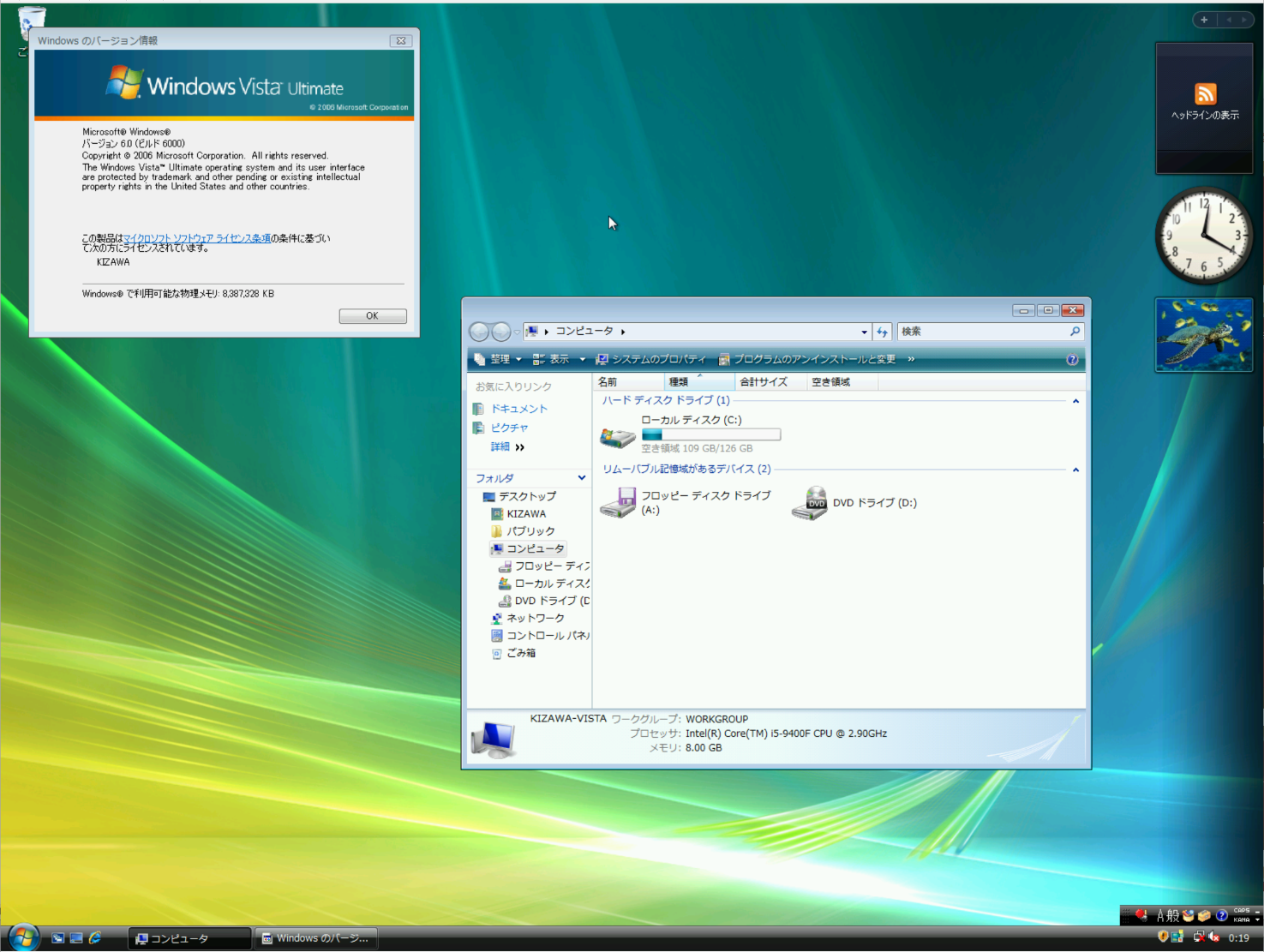Sort by 合計サイズ column header
The width and height of the screenshot is (1264, 952).
tap(770, 382)
